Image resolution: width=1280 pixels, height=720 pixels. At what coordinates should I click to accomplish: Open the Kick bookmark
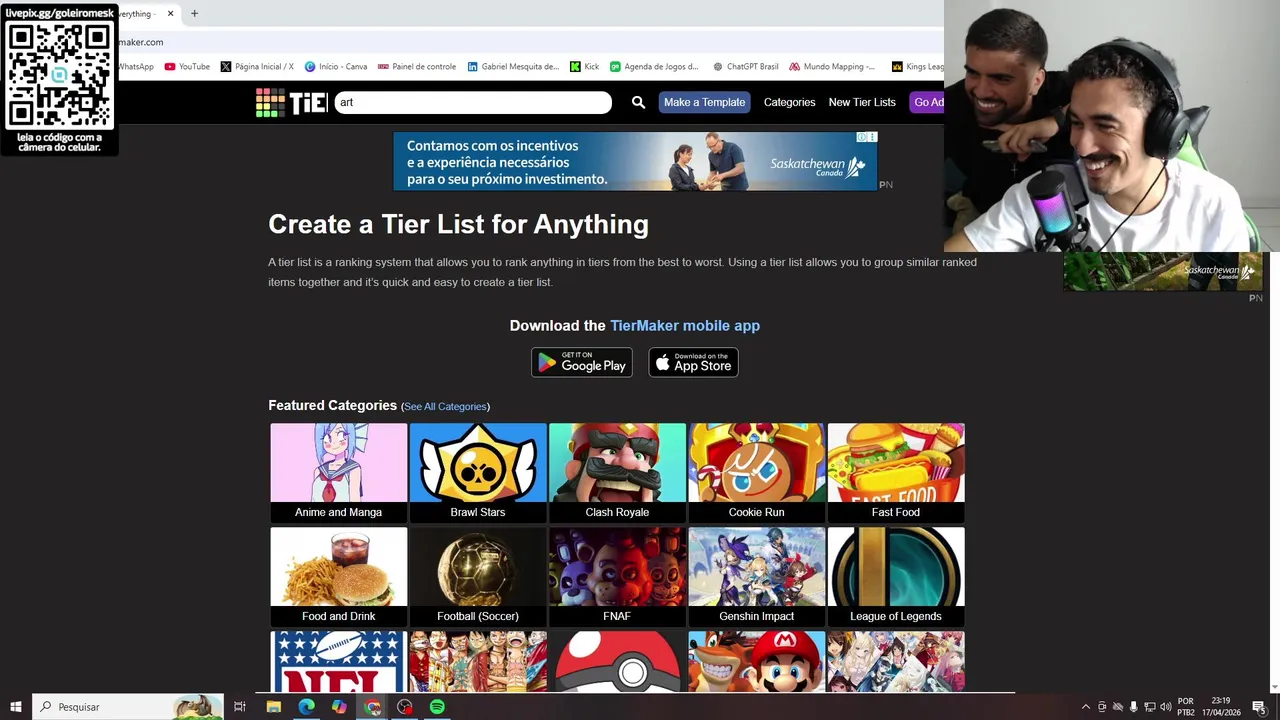[585, 67]
